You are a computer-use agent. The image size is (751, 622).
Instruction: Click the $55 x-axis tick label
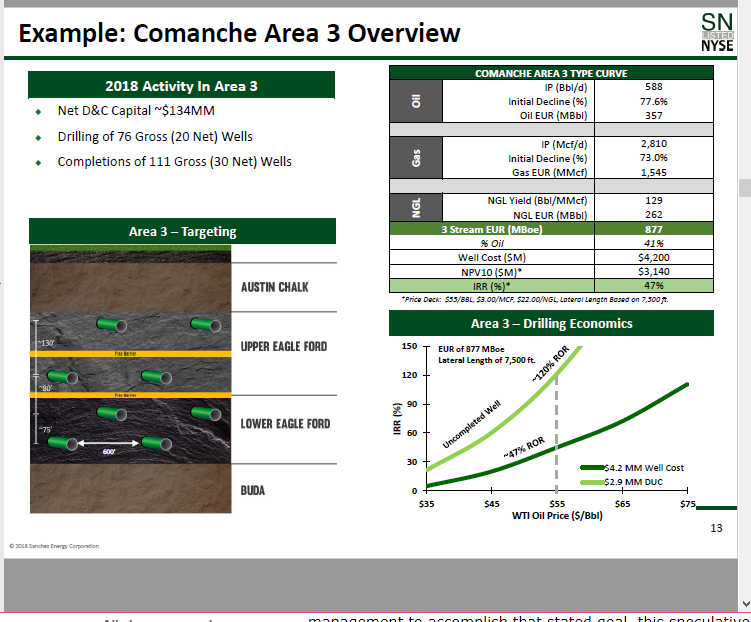pyautogui.click(x=557, y=504)
